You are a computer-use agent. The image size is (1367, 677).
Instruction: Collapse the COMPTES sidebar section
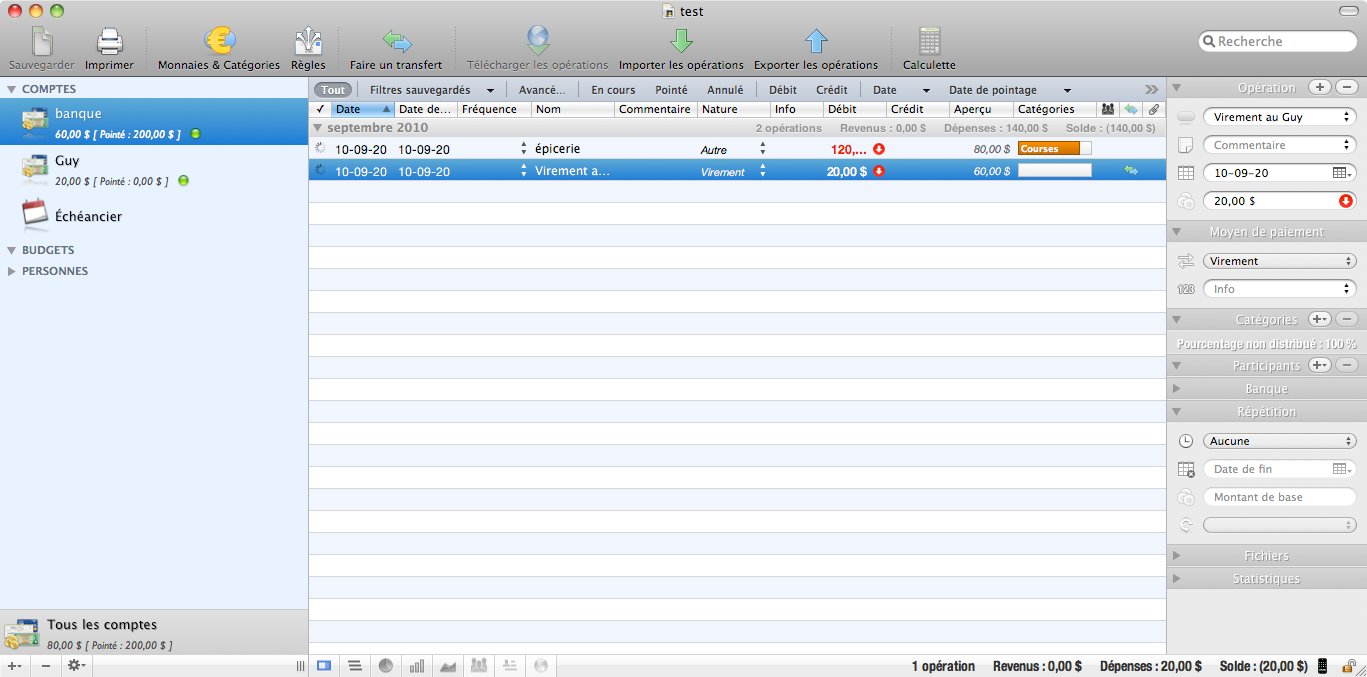pos(12,89)
